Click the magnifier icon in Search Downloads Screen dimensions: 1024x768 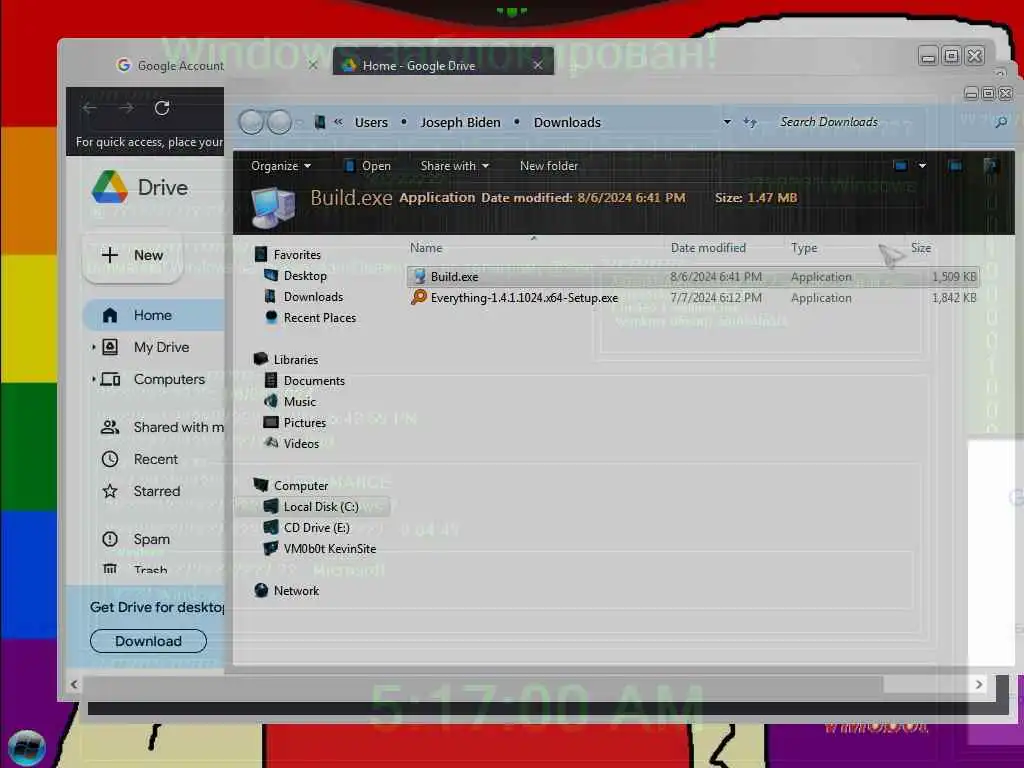click(1000, 122)
